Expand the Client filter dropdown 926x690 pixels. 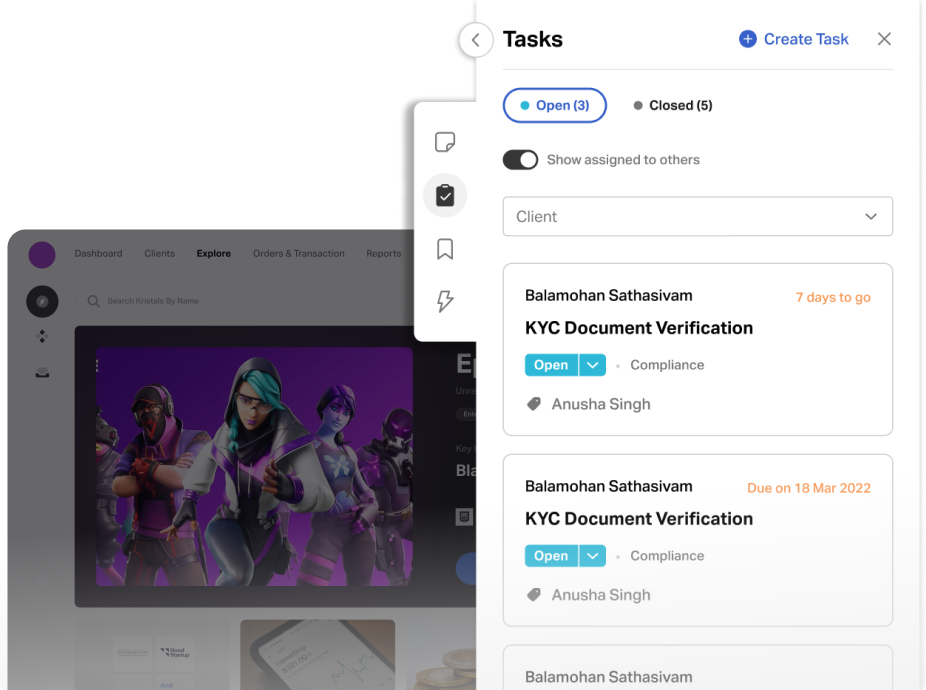click(x=697, y=216)
